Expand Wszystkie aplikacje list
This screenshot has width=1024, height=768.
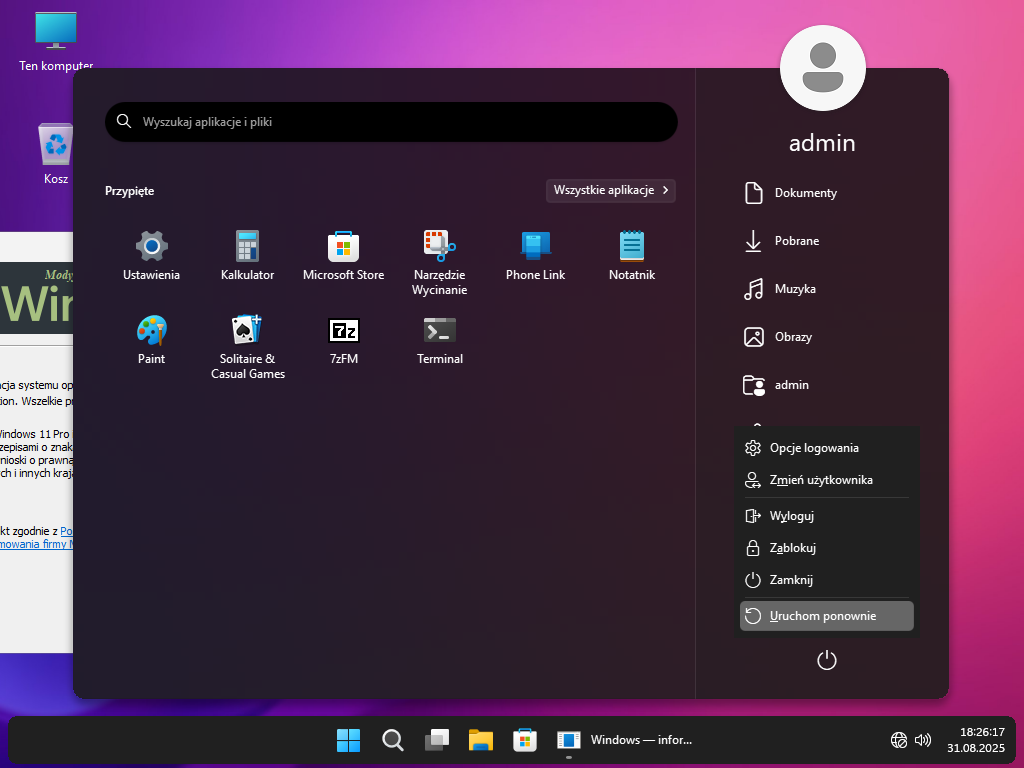[610, 190]
